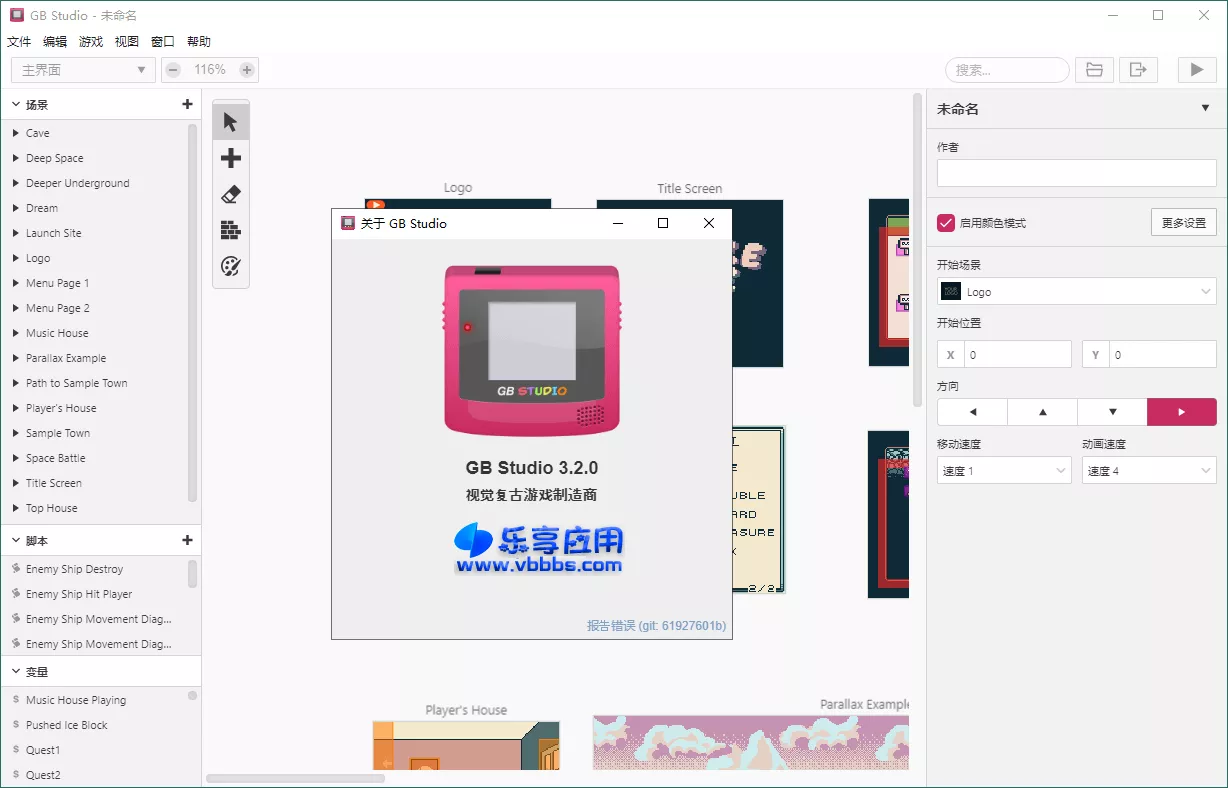
Task: Open the 移动速度 dropdown
Action: pyautogui.click(x=1004, y=470)
